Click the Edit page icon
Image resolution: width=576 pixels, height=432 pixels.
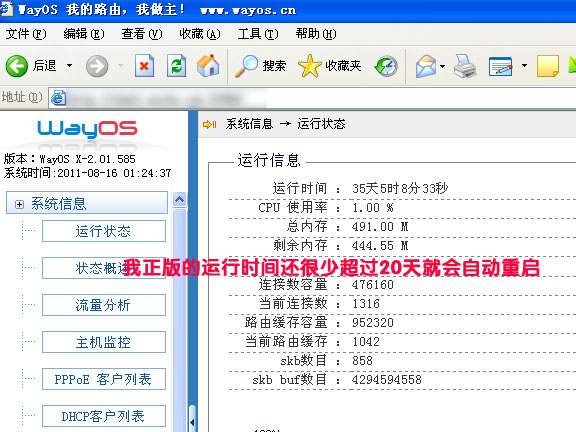pos(500,66)
